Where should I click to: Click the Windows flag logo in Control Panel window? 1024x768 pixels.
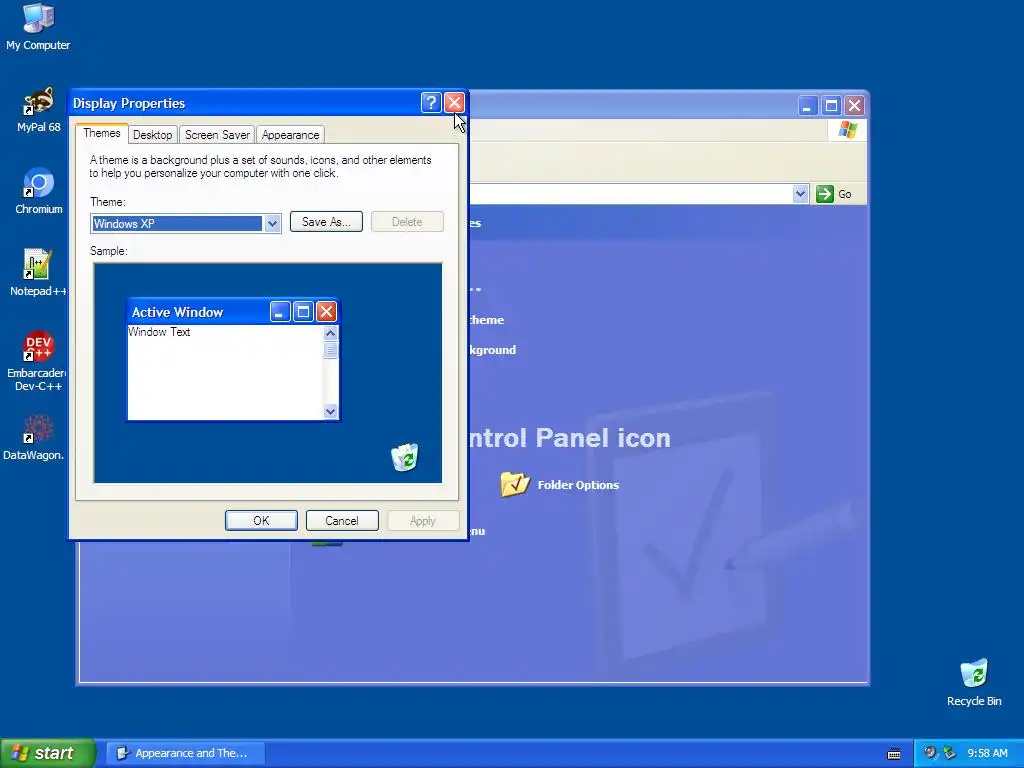pyautogui.click(x=848, y=129)
